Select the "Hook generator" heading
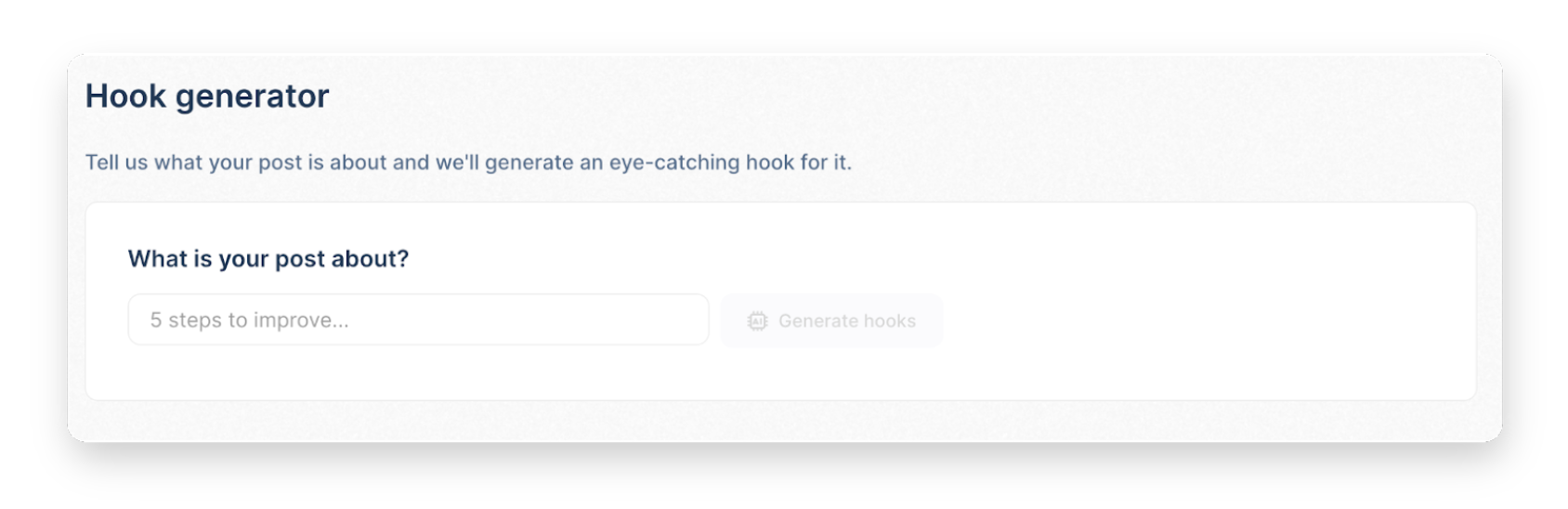1568x509 pixels. [x=207, y=97]
